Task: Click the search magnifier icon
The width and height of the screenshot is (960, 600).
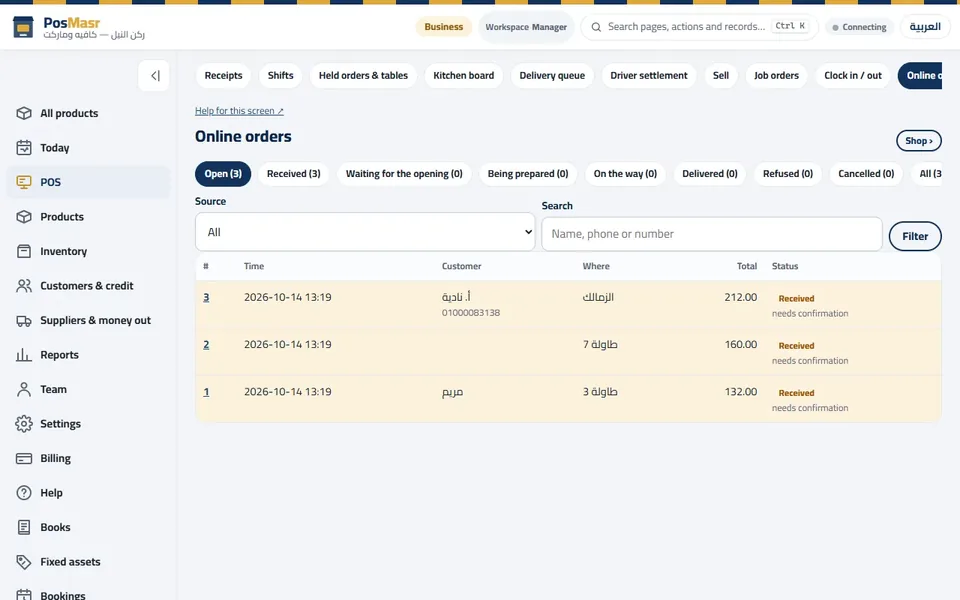Action: 596,27
